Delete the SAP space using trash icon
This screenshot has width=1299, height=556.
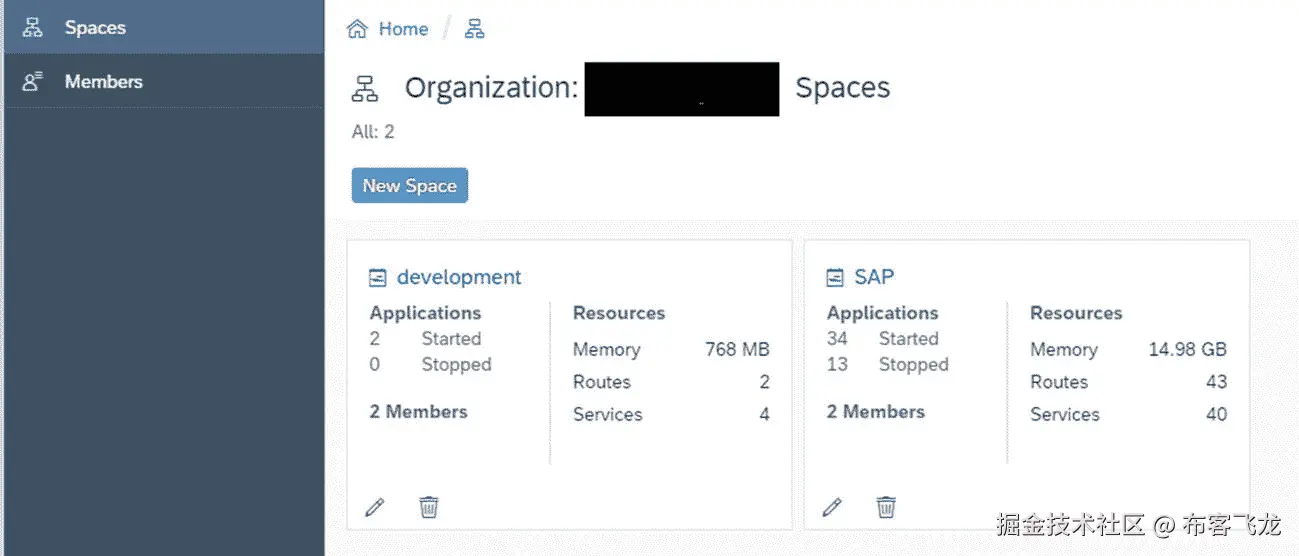coord(885,507)
